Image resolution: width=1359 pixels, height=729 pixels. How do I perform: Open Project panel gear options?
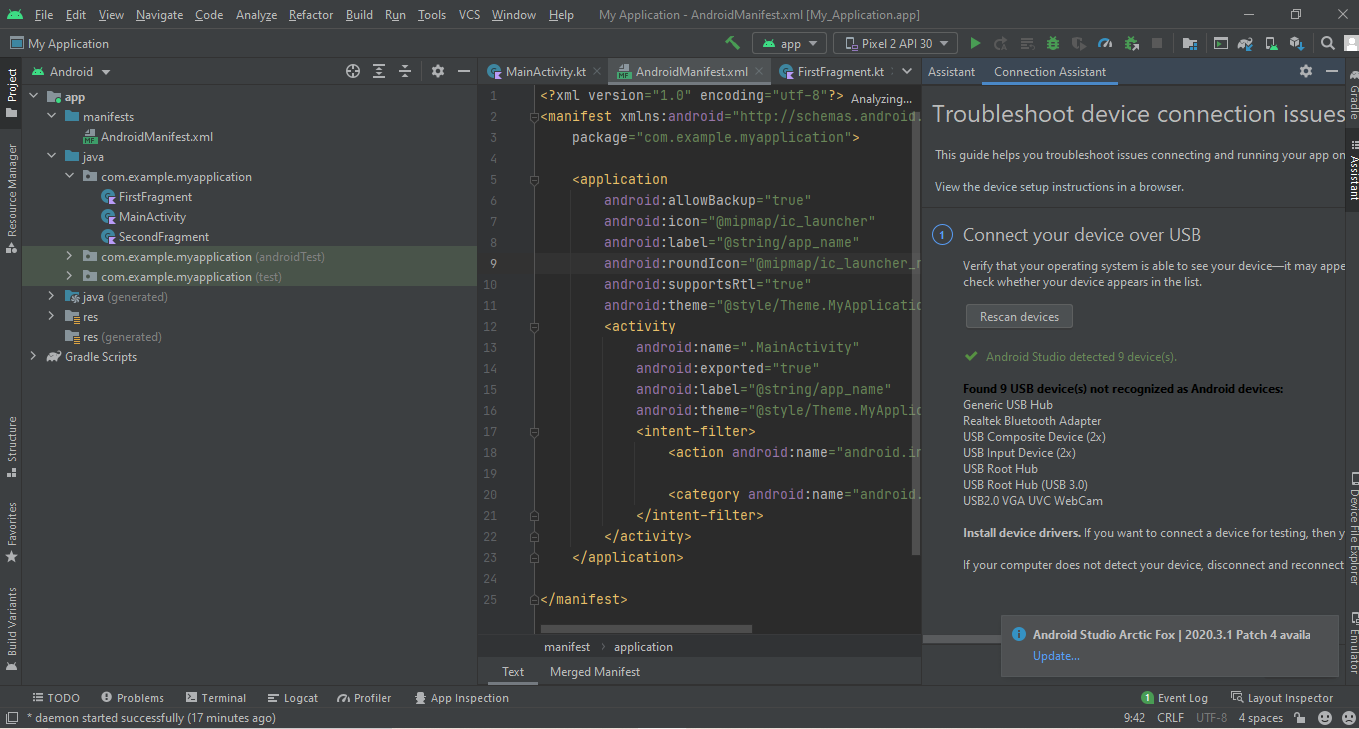point(438,71)
